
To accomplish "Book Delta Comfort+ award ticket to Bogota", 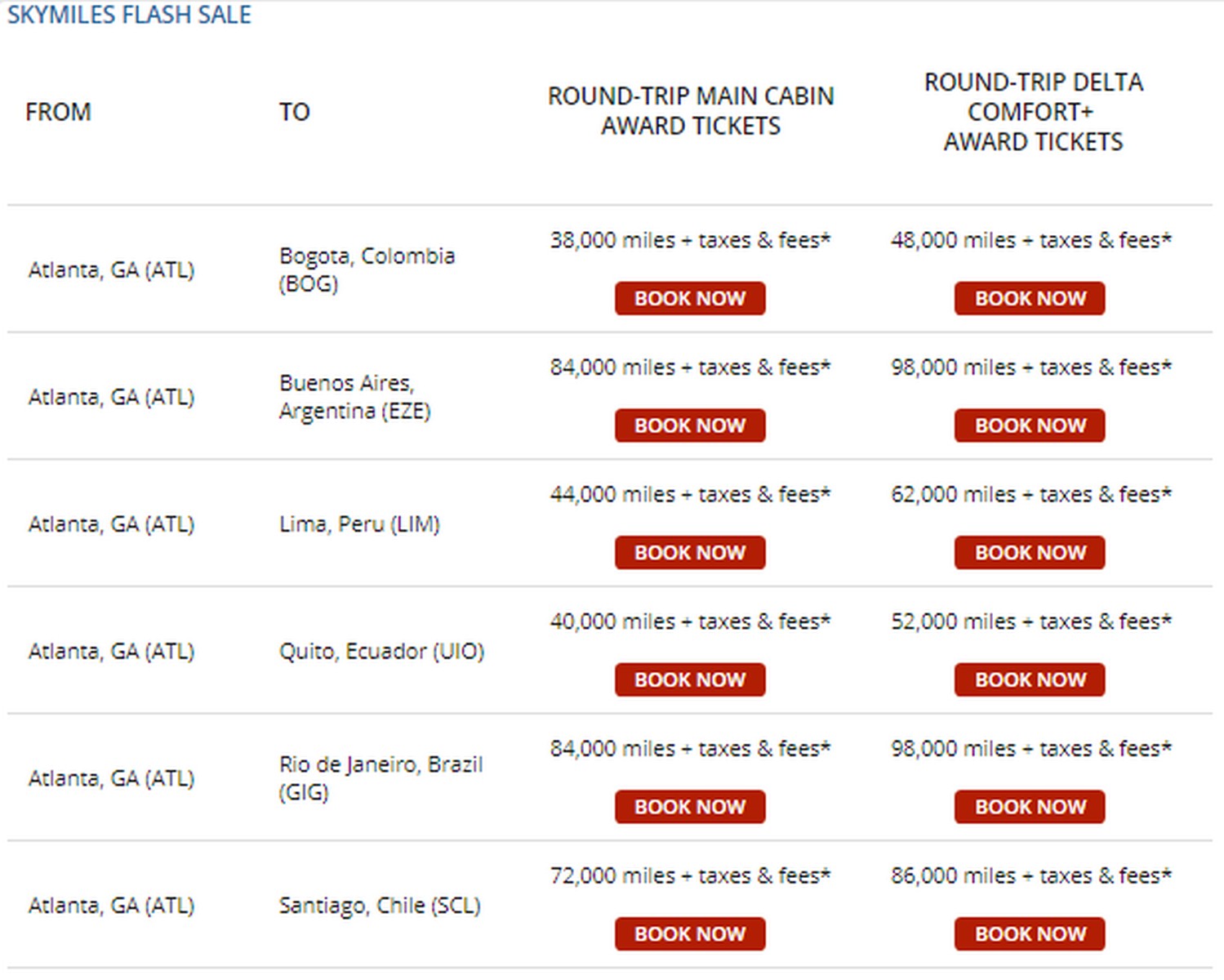I will pyautogui.click(x=1029, y=298).
